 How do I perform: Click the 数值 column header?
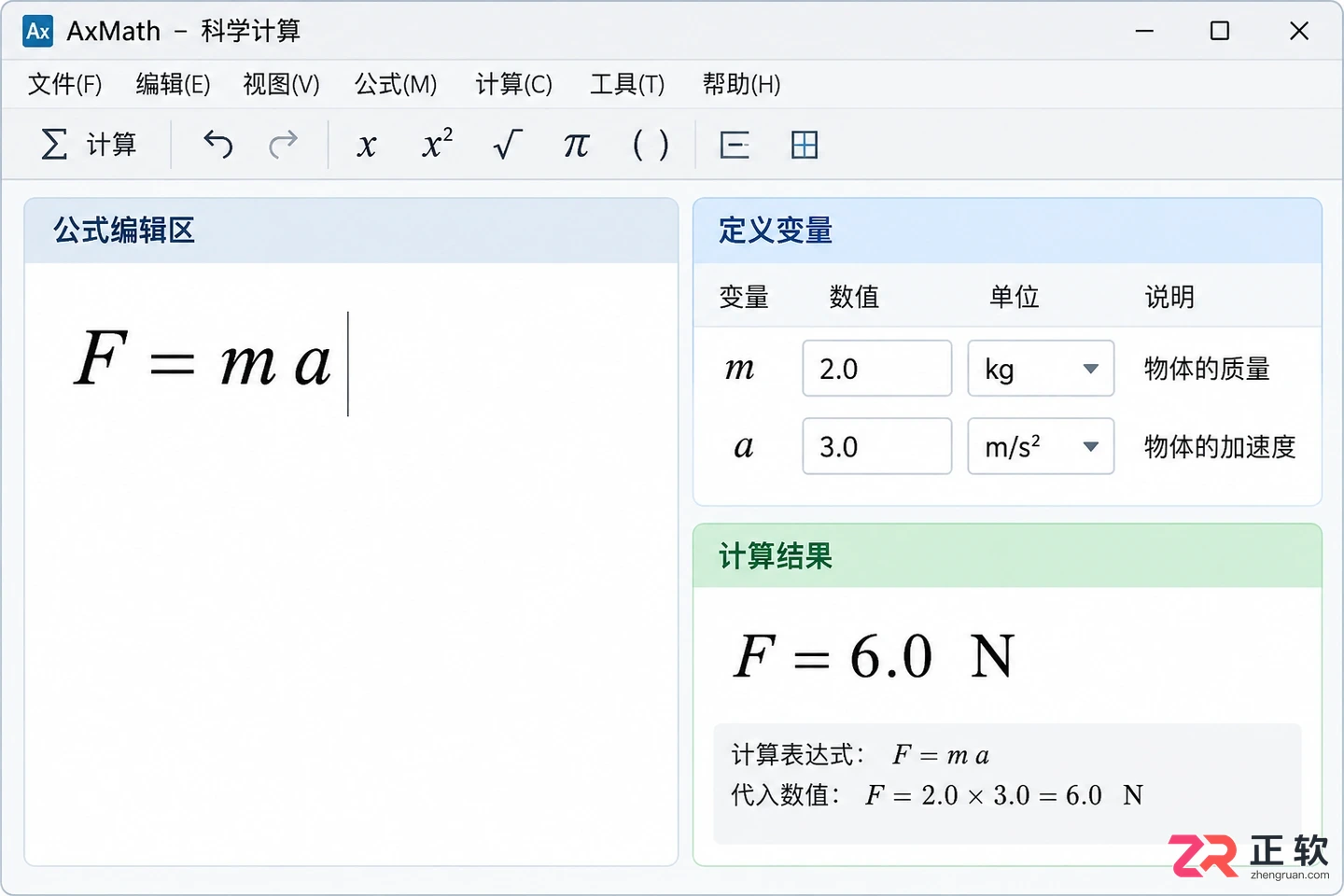[x=854, y=297]
